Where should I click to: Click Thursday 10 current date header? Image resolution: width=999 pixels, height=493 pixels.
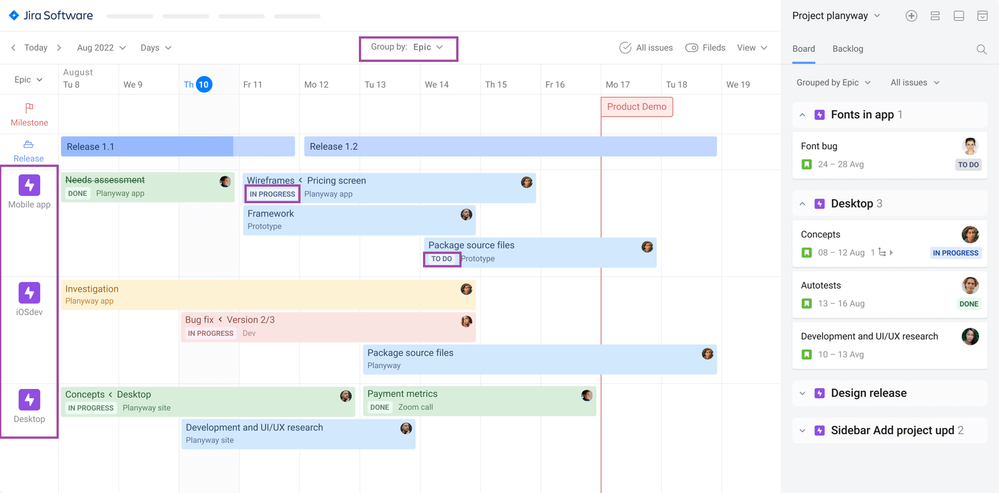(198, 84)
